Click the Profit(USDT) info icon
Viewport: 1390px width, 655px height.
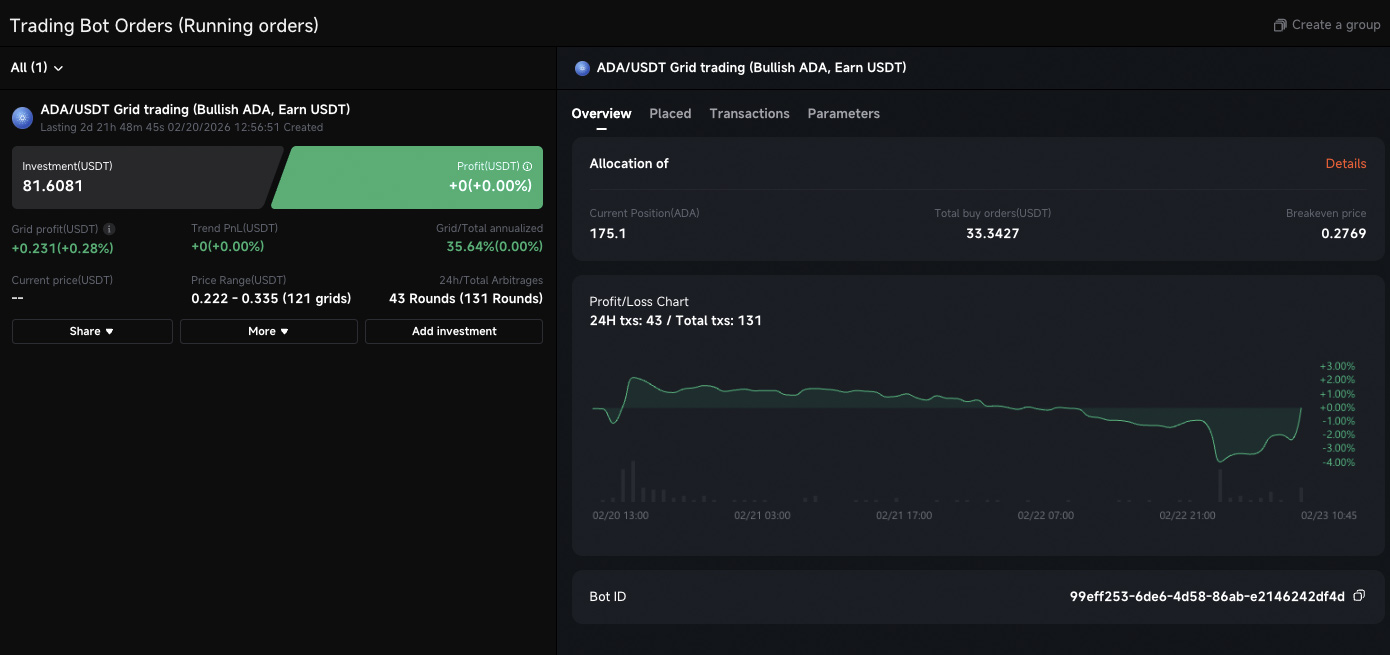[527, 167]
